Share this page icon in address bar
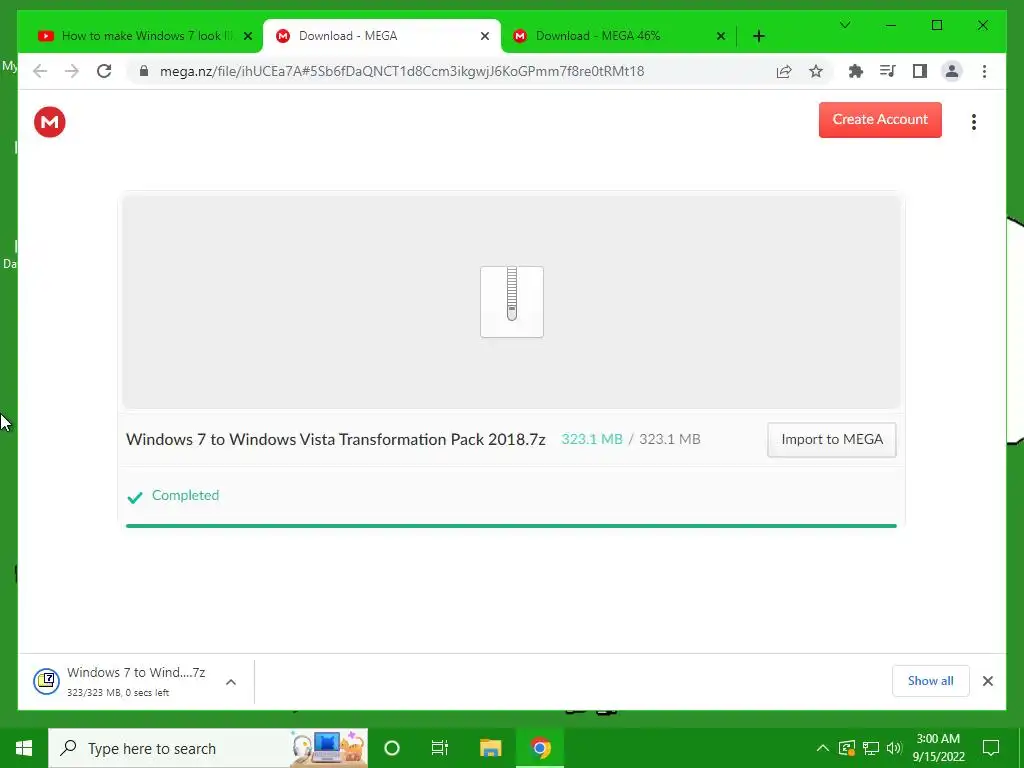 [x=784, y=71]
